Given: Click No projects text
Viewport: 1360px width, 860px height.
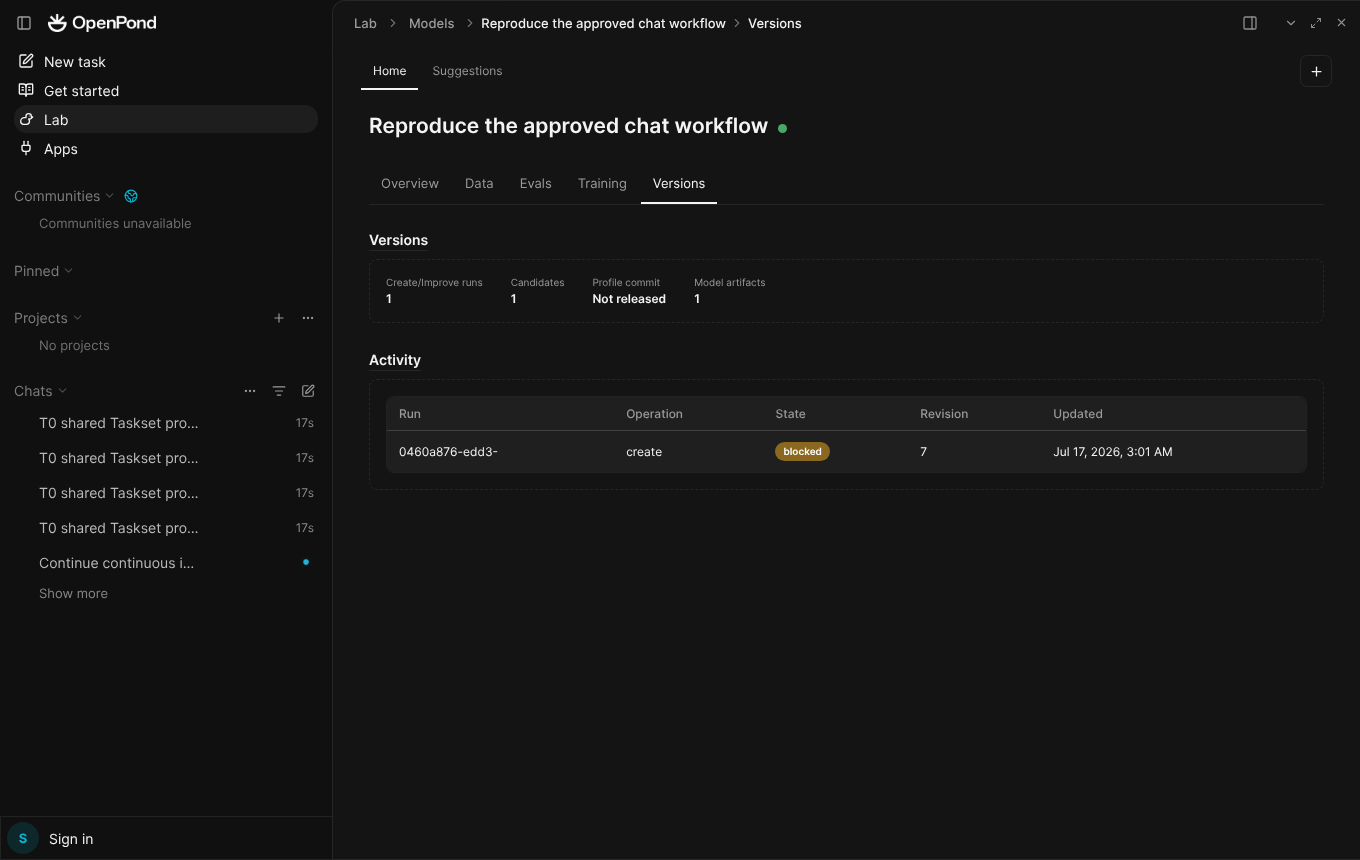Looking at the screenshot, I should [x=74, y=346].
